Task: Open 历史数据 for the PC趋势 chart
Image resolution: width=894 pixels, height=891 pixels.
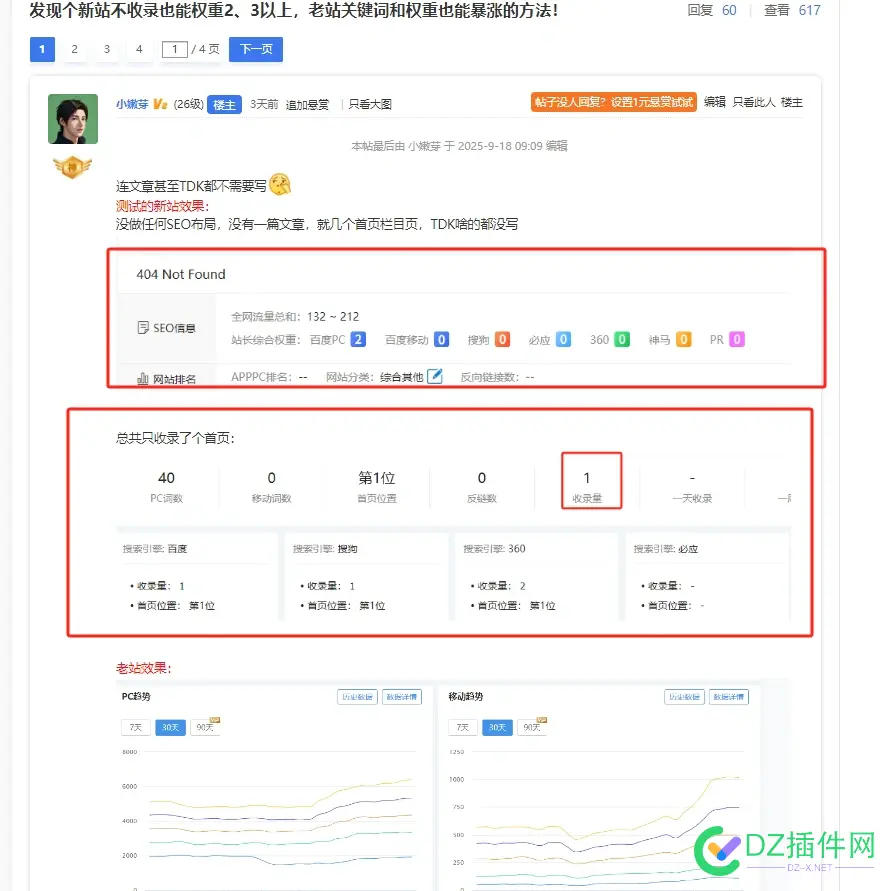Action: pos(359,696)
